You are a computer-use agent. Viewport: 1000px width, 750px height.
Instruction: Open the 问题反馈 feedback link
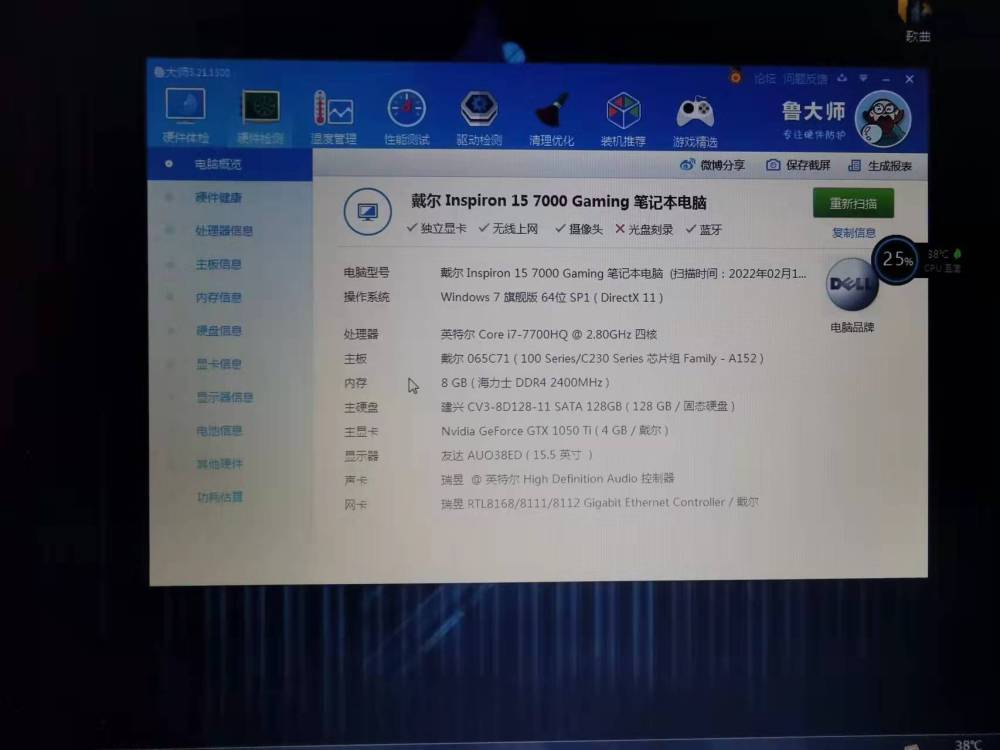805,79
